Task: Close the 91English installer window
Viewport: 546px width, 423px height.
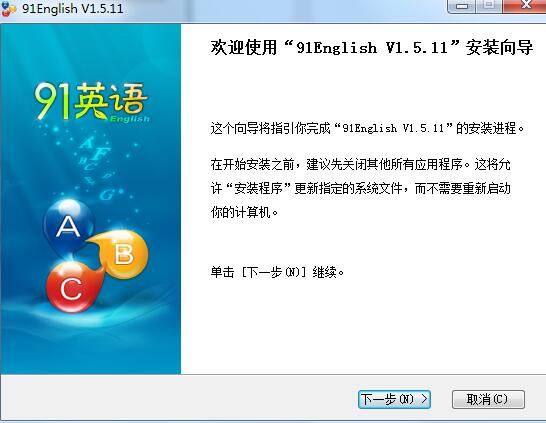Action: pos(524,5)
